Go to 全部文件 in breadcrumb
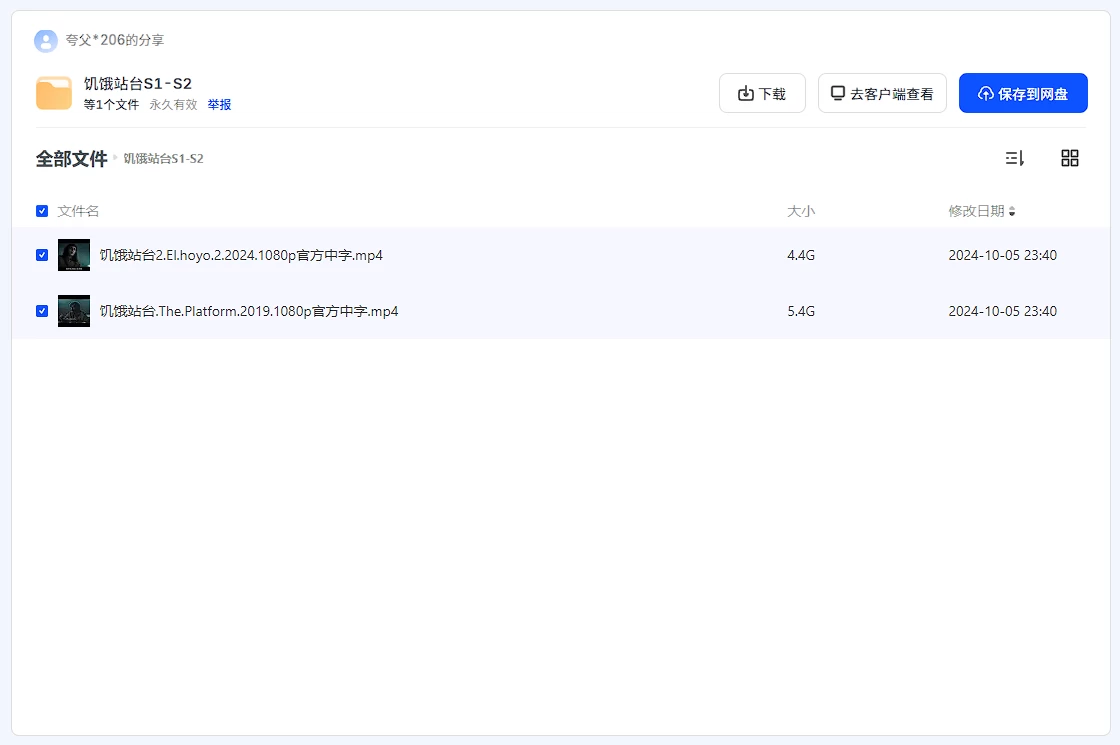1120x745 pixels. pyautogui.click(x=71, y=159)
